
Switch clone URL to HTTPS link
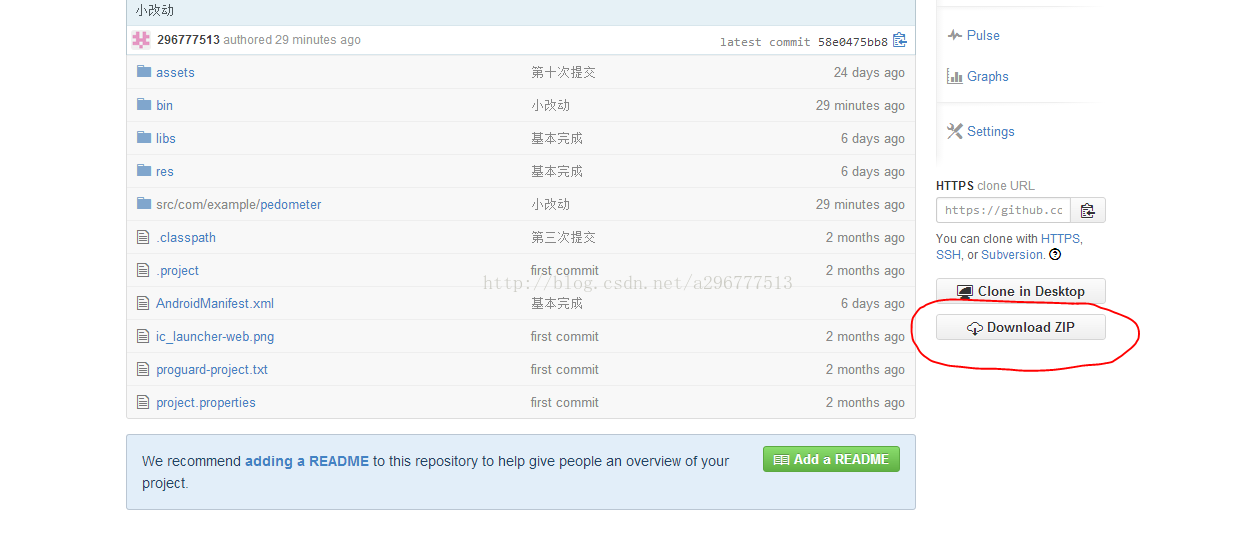[x=1060, y=239]
